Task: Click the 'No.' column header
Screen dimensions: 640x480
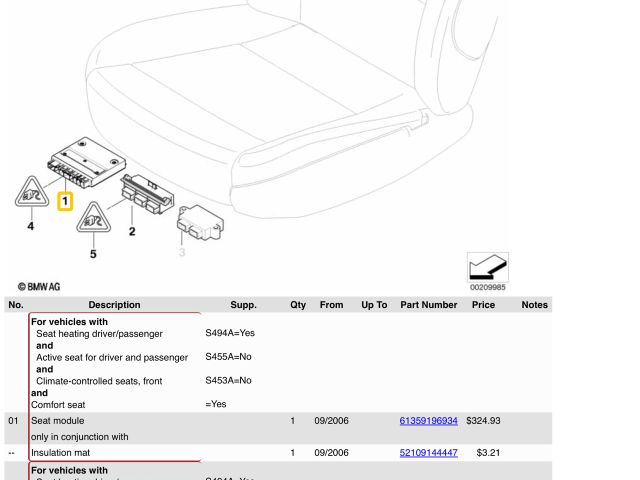Action: click(16, 305)
